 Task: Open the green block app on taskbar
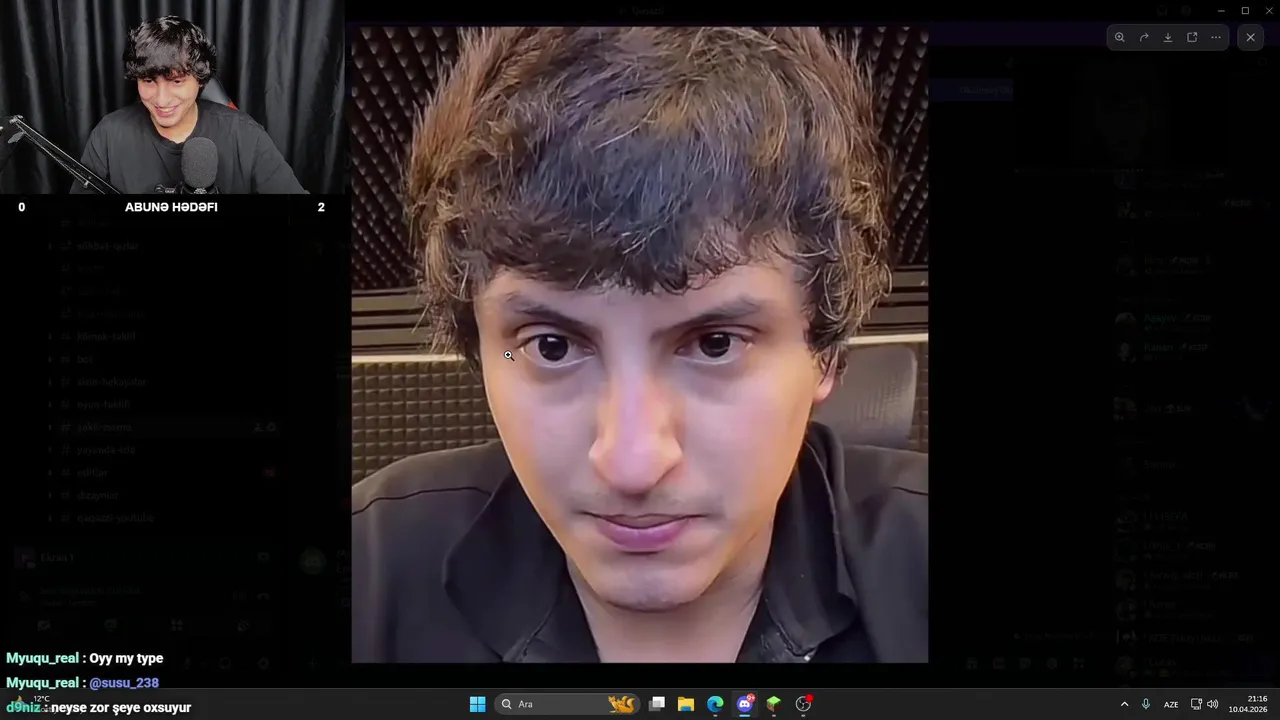pos(773,704)
